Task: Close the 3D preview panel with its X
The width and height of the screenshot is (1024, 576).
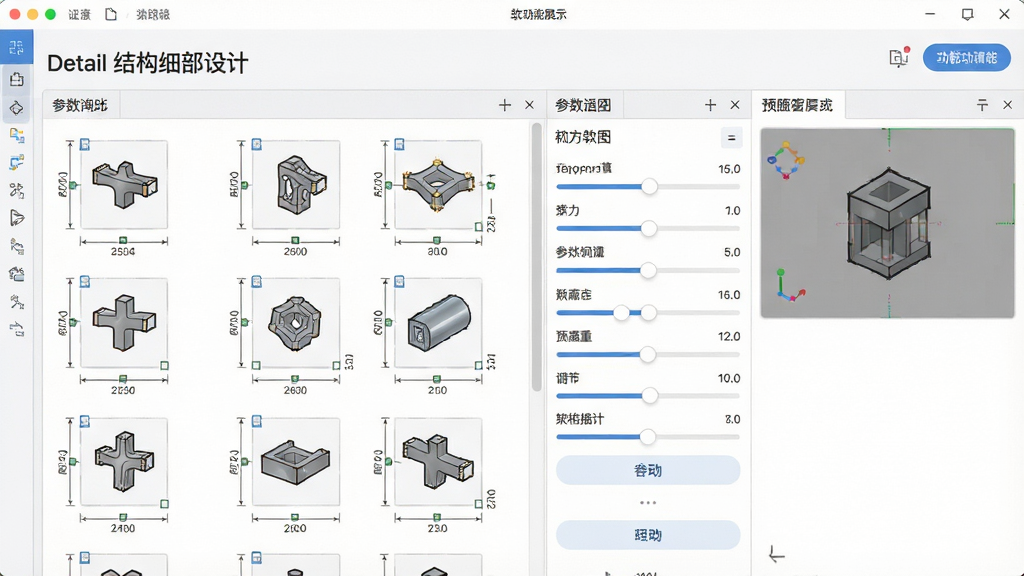Action: point(1008,105)
